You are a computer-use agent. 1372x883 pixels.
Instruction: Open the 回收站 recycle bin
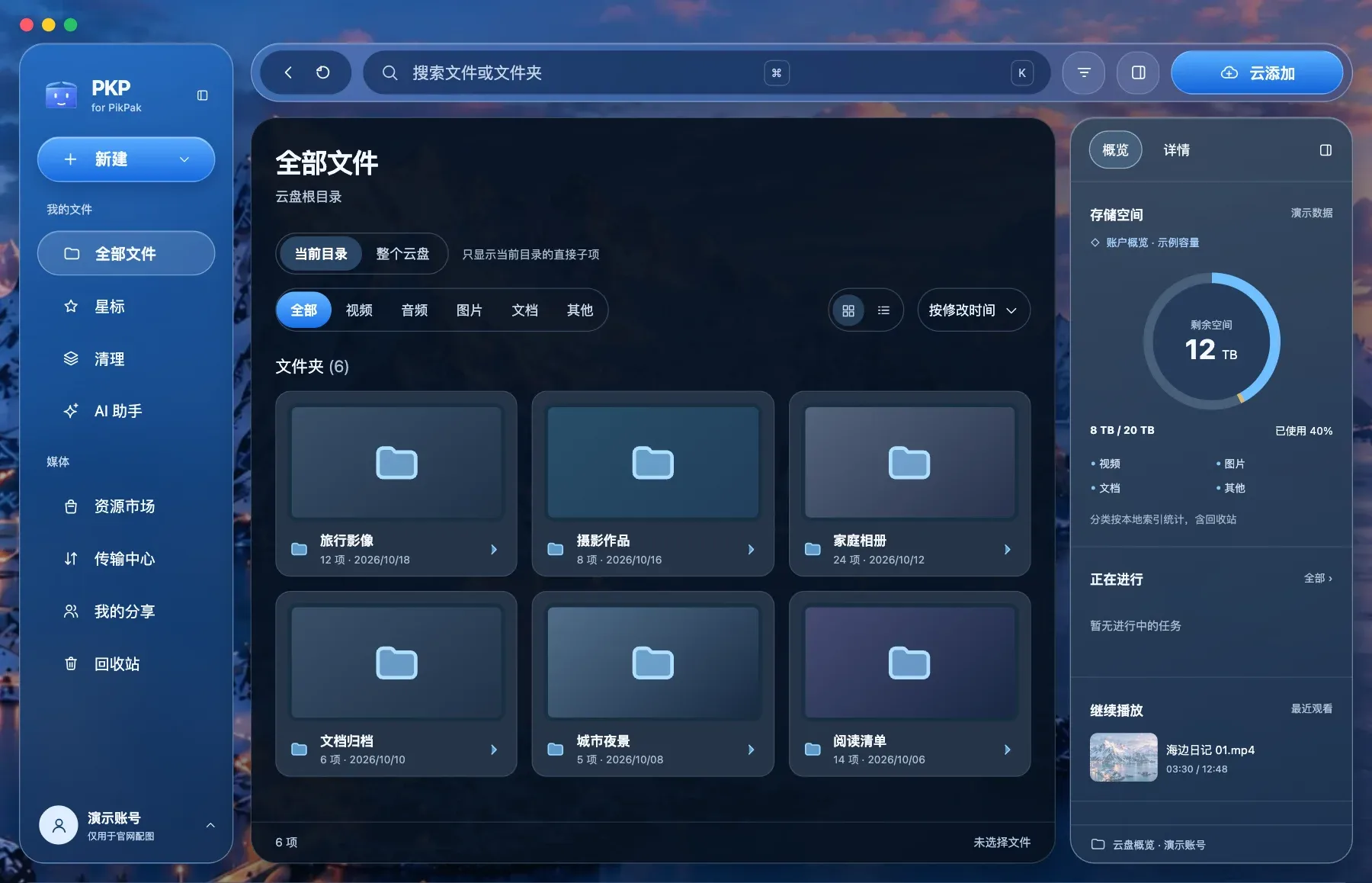coord(126,664)
